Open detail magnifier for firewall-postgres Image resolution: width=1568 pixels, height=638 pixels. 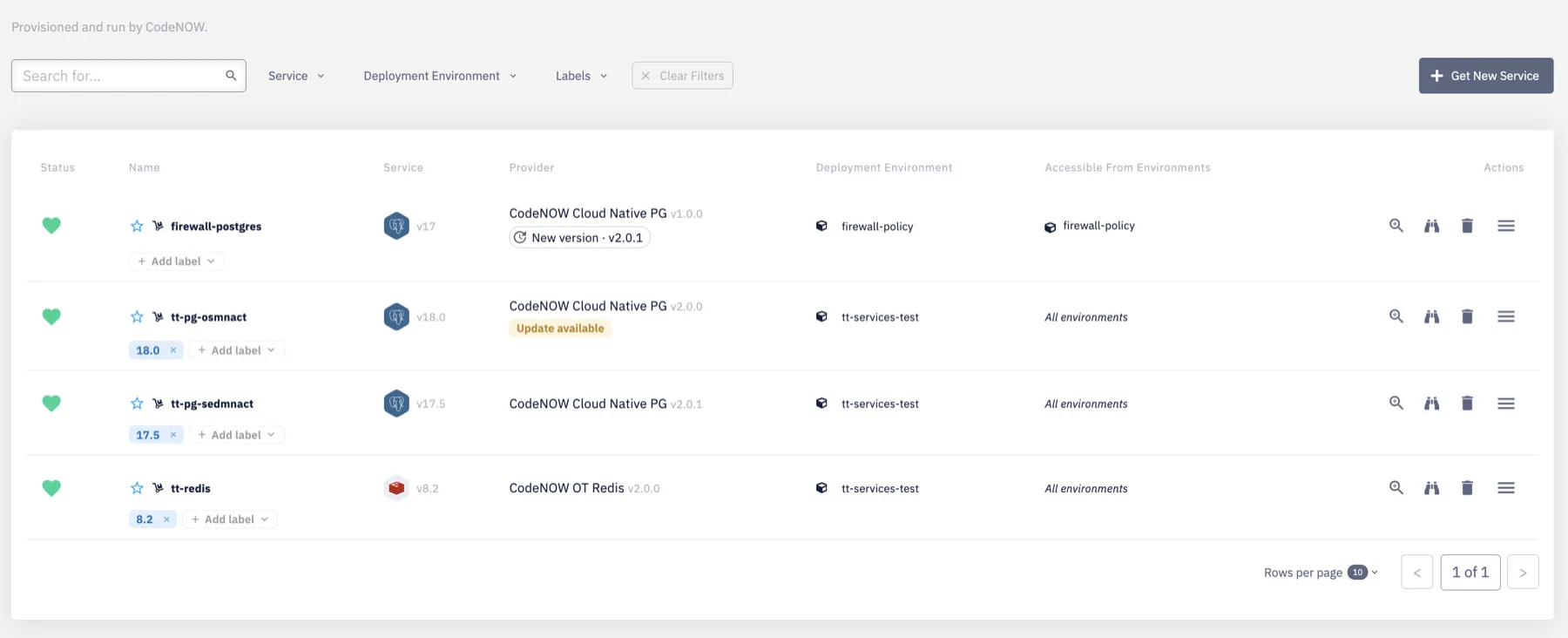(1396, 226)
